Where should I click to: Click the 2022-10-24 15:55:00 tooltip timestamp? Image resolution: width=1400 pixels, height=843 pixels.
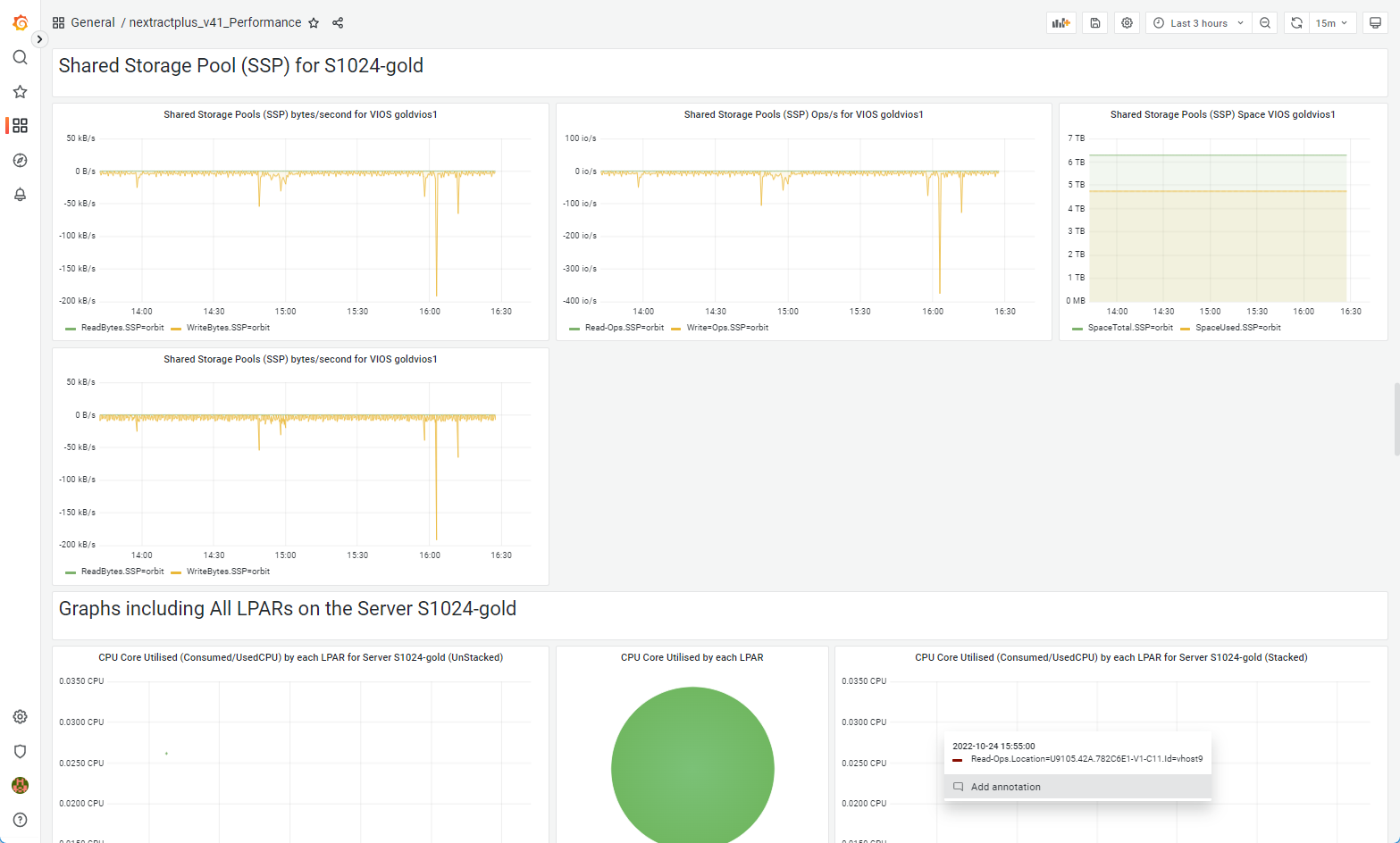993,746
